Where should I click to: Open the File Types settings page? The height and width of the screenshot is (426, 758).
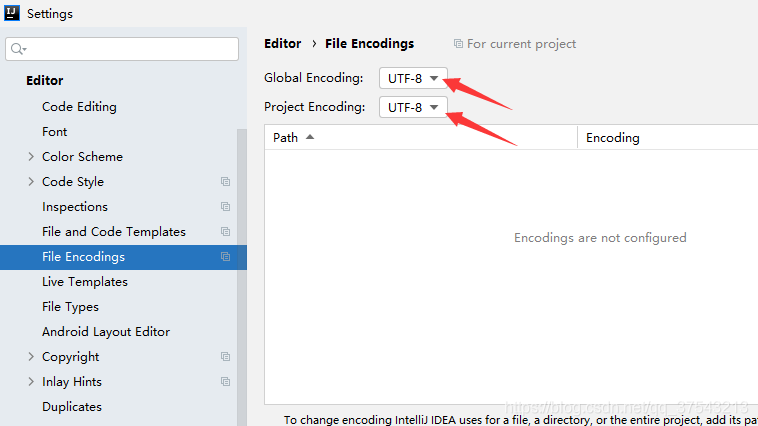tap(70, 307)
